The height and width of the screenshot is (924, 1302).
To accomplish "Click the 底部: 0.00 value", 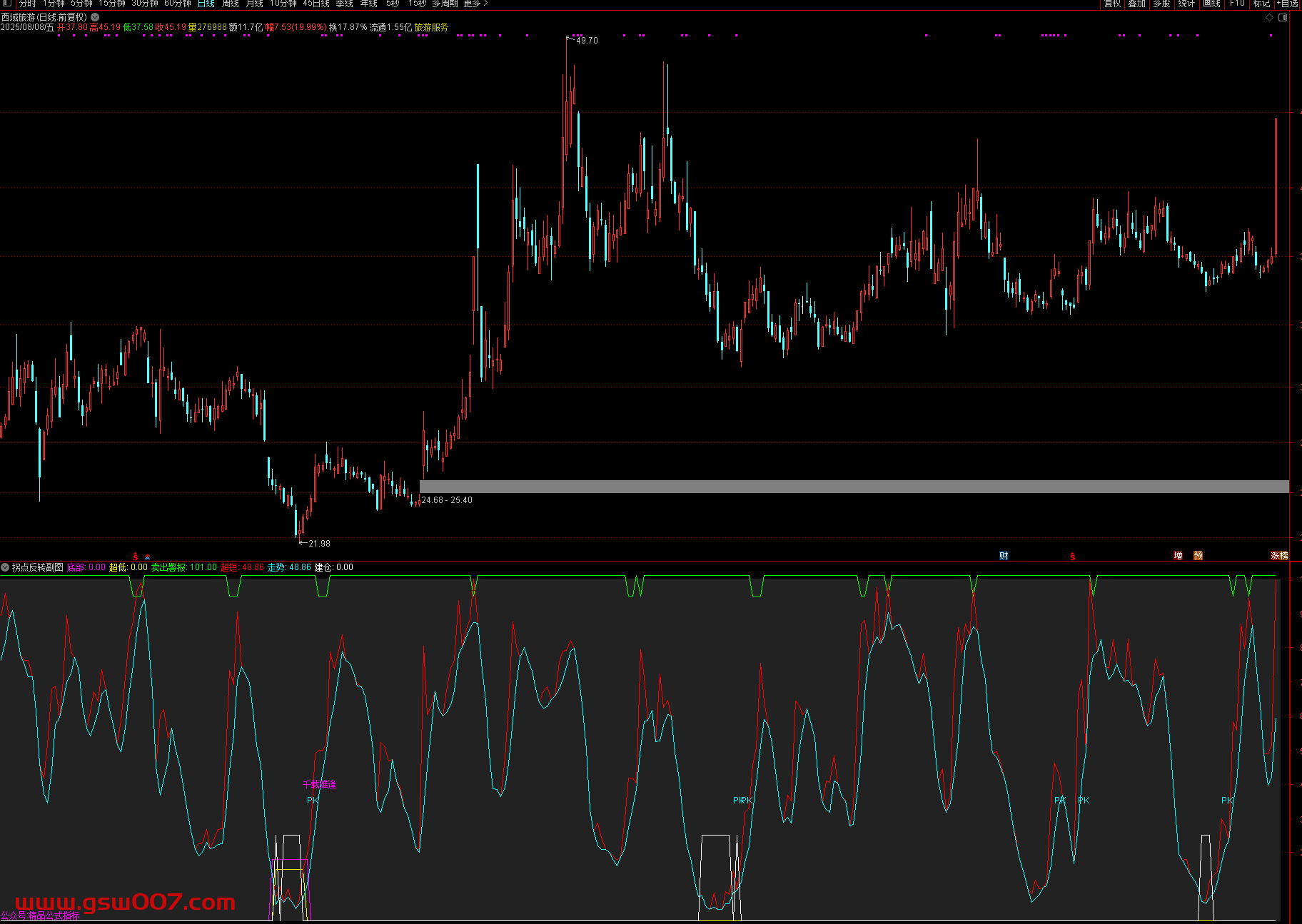I will [86, 567].
